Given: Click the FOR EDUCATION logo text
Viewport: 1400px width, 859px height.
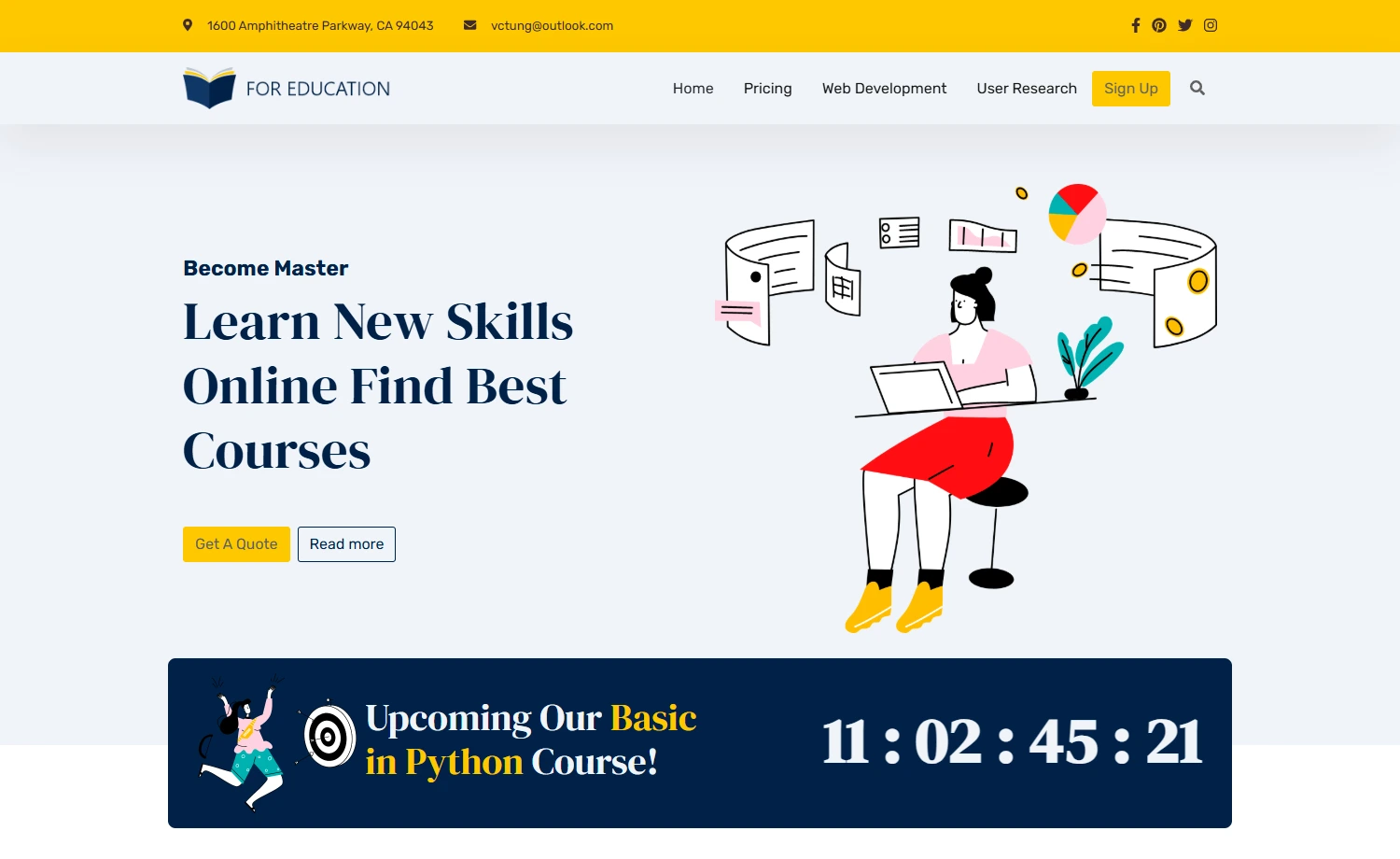Looking at the screenshot, I should coord(318,89).
